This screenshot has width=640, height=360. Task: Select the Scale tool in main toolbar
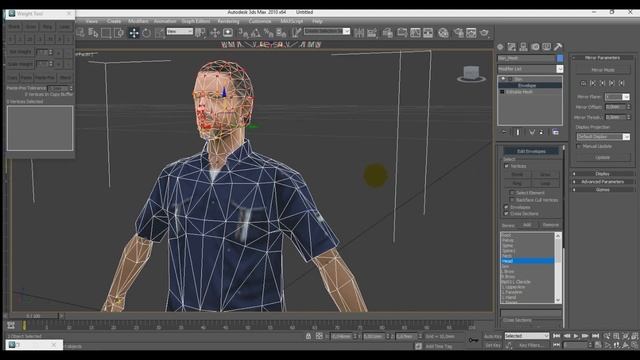tap(159, 33)
